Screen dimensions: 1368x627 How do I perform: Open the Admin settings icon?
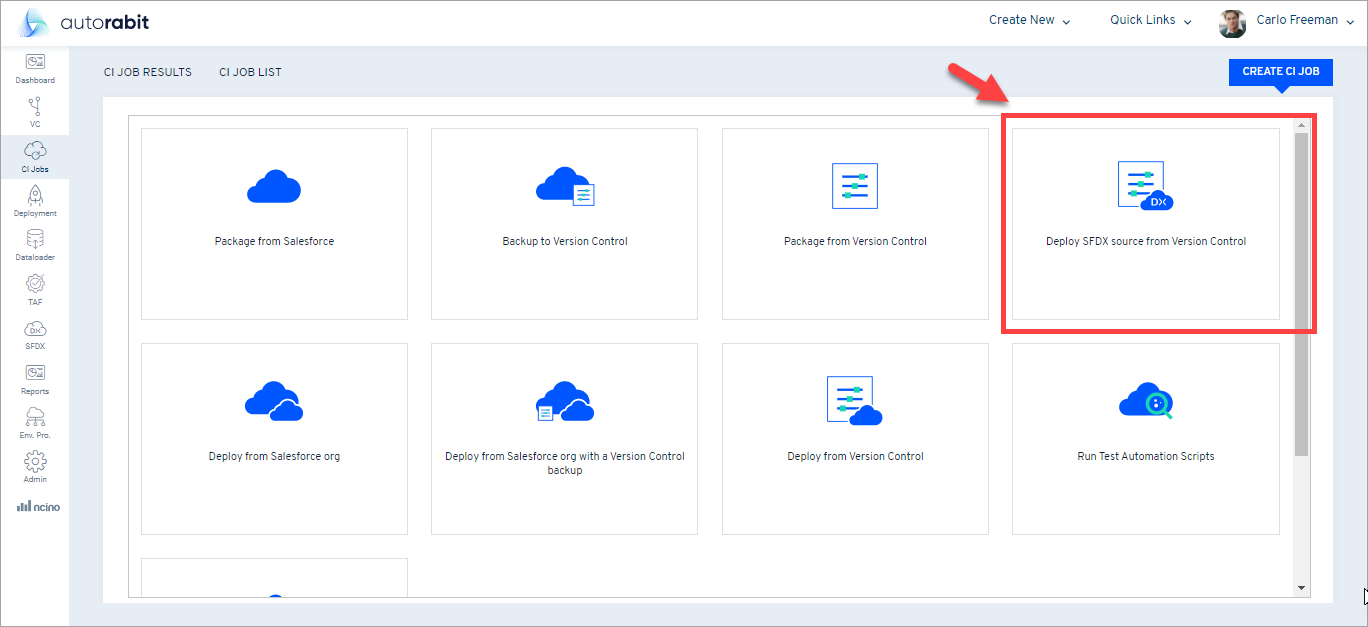(35, 466)
